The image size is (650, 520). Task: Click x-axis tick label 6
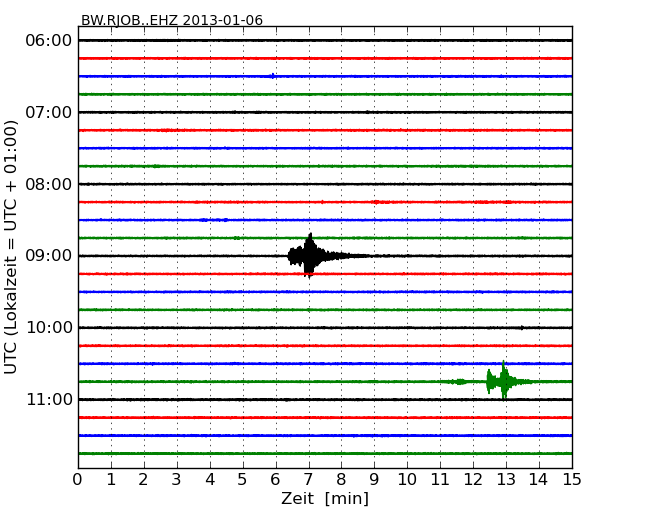tap(275, 480)
